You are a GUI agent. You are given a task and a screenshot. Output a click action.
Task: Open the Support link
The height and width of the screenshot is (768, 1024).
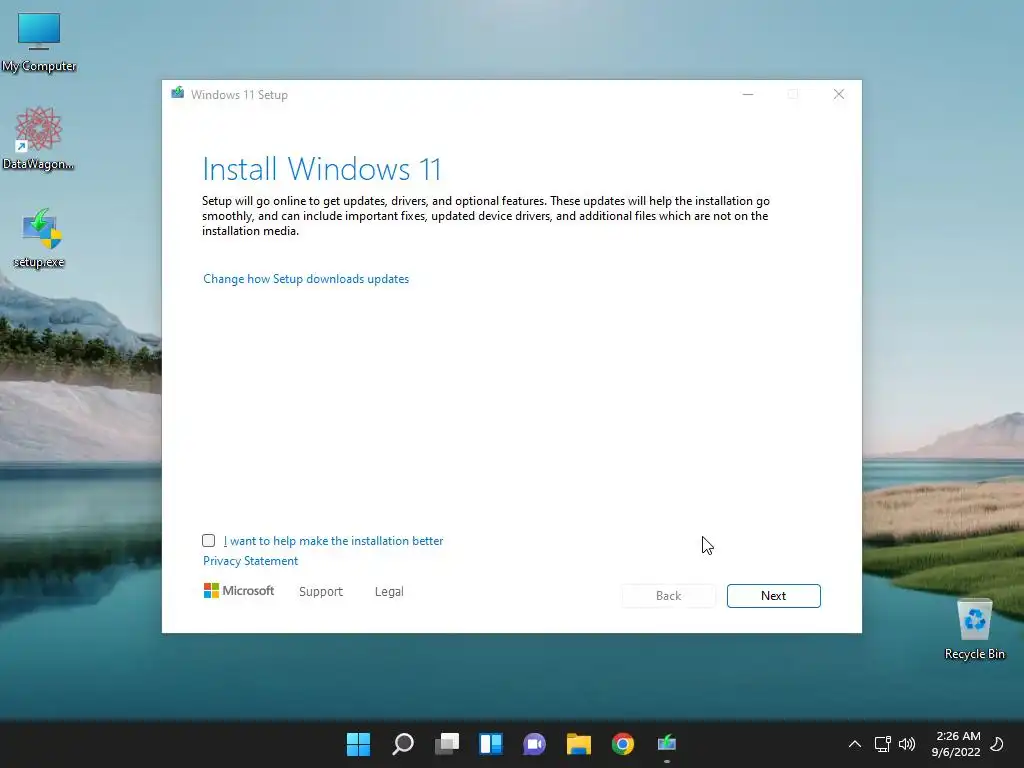321,592
